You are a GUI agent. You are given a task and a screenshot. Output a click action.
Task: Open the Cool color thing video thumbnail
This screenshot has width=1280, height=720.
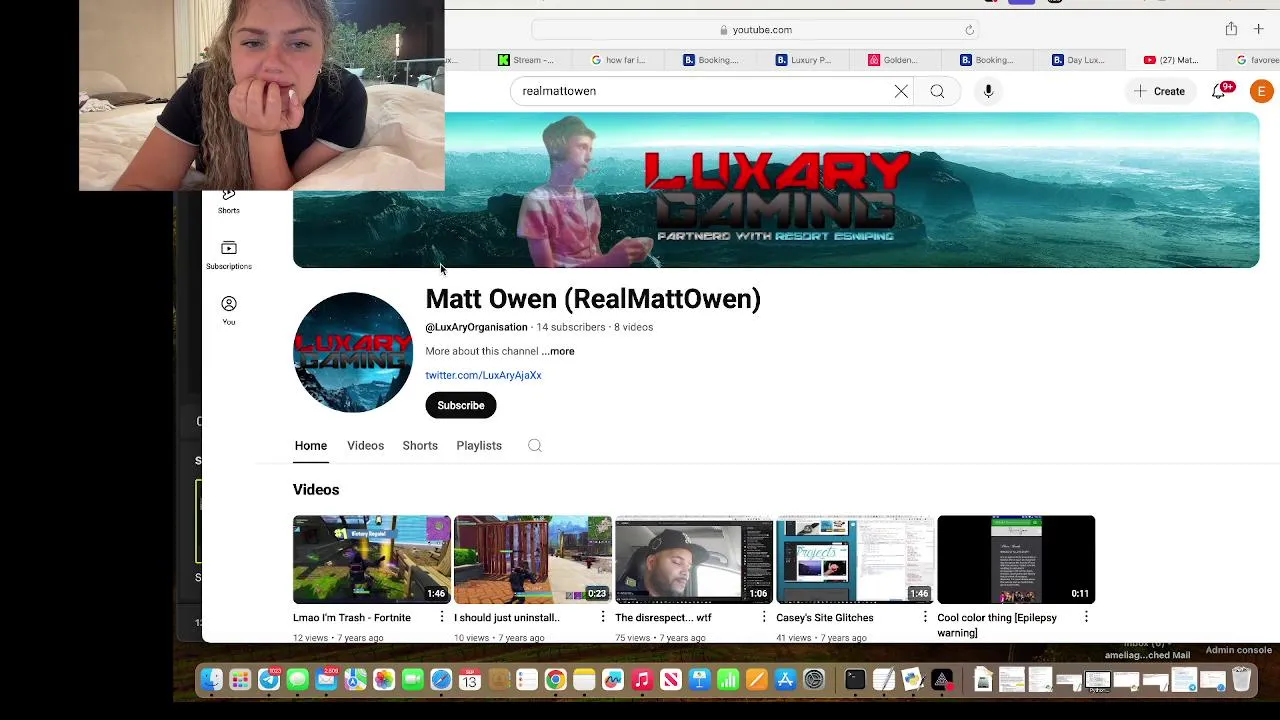(1016, 560)
